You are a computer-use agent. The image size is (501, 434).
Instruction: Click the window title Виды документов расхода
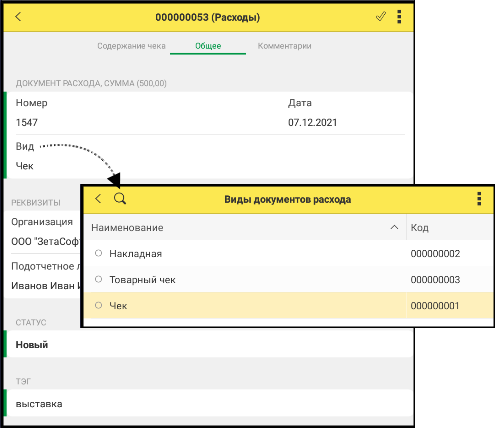point(287,199)
